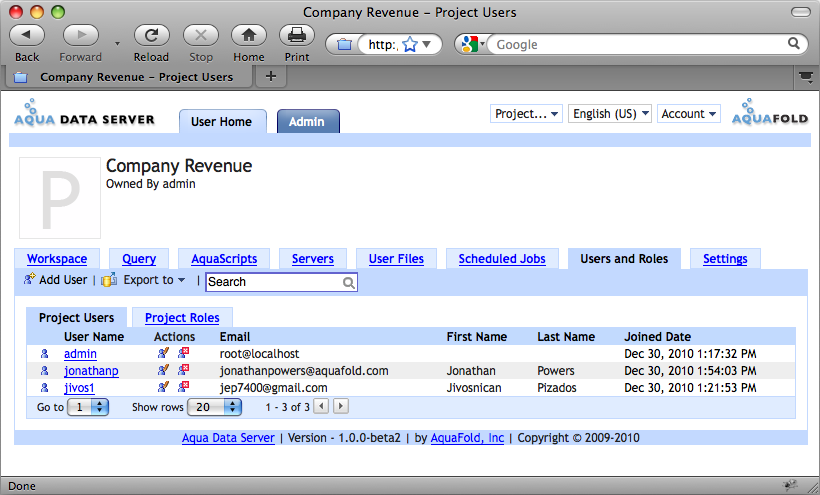Image resolution: width=820 pixels, height=495 pixels.
Task: Print the page with the Print button
Action: pyautogui.click(x=297, y=36)
